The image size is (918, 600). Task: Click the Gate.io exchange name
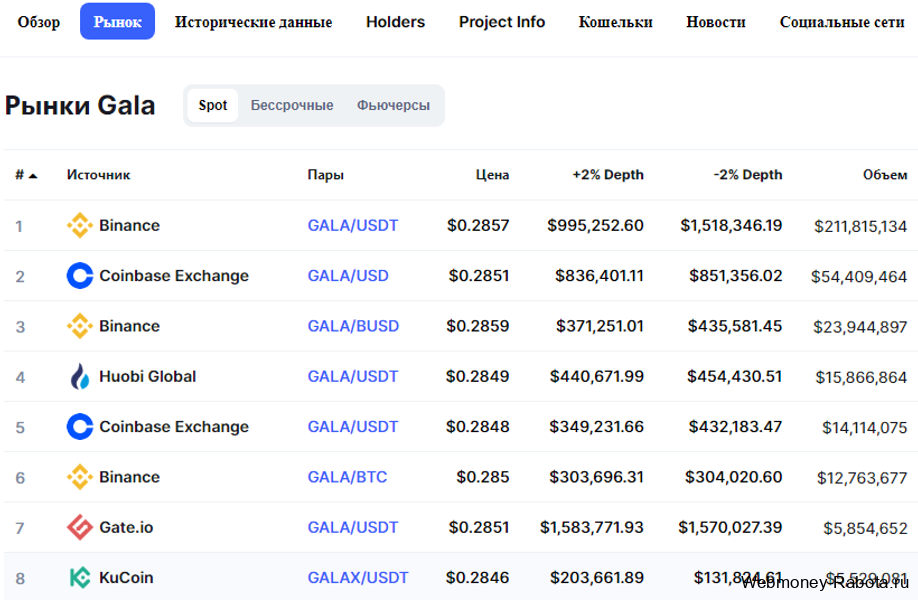pos(126,527)
